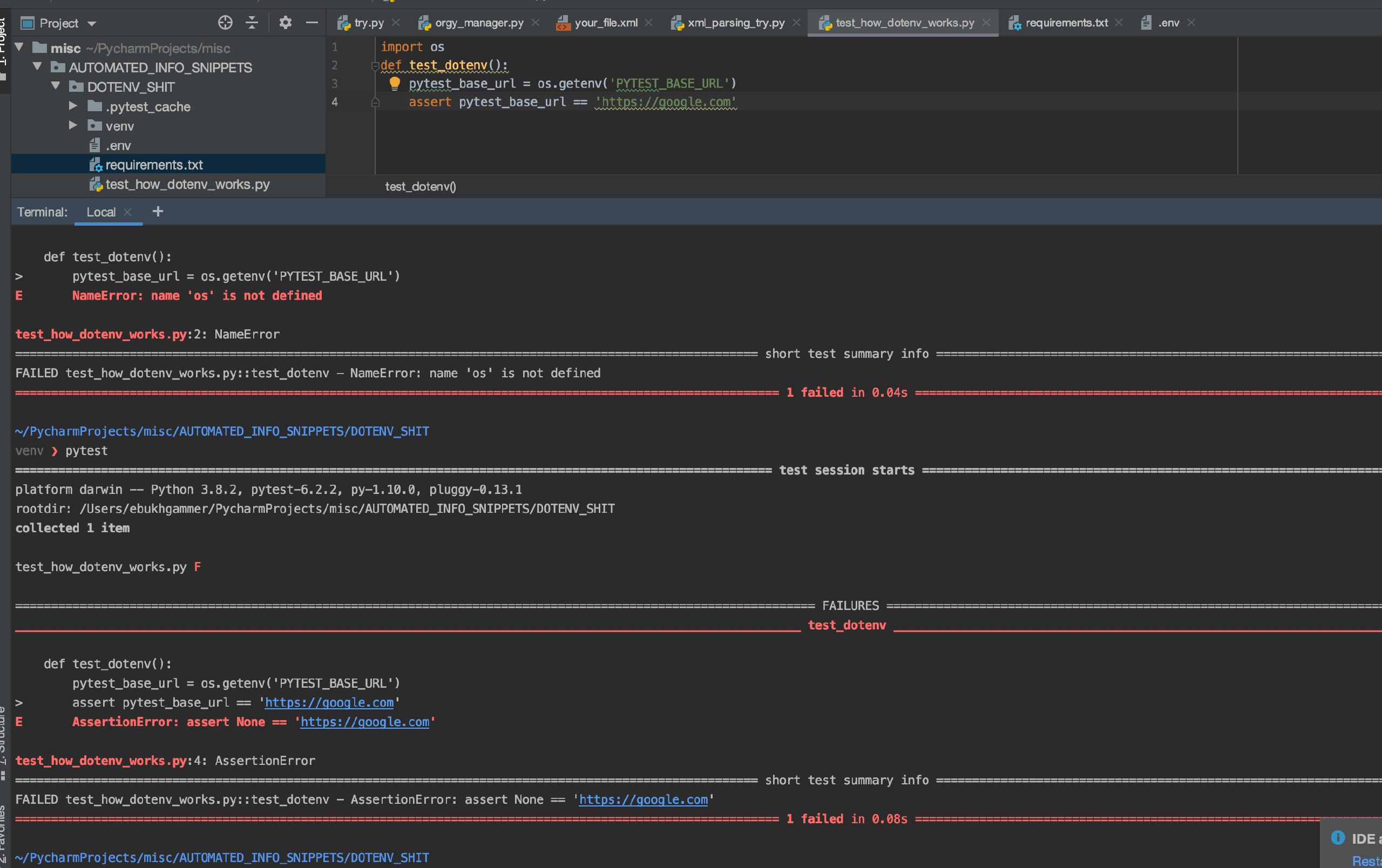
Task: Switch to requirements.txt editor tab
Action: click(x=1066, y=23)
